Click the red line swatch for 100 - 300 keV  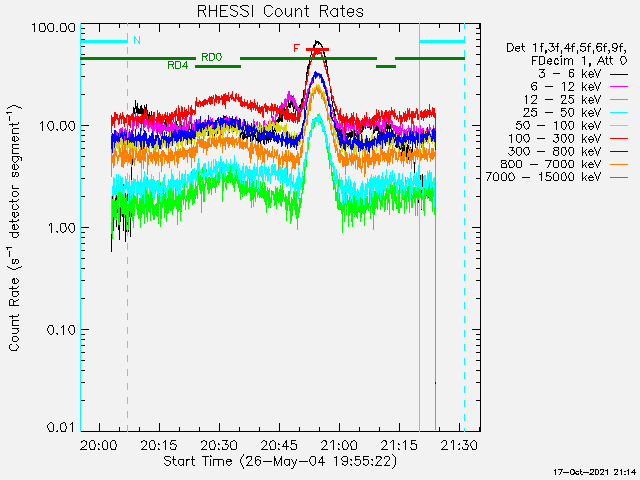pyautogui.click(x=619, y=139)
